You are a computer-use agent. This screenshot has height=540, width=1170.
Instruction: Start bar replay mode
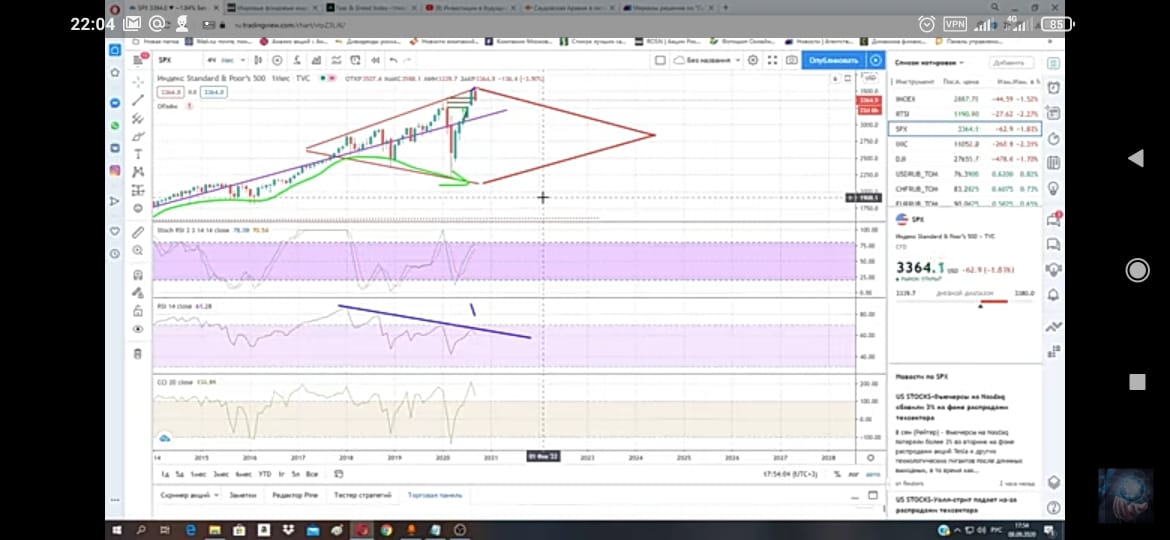pyautogui.click(x=373, y=60)
